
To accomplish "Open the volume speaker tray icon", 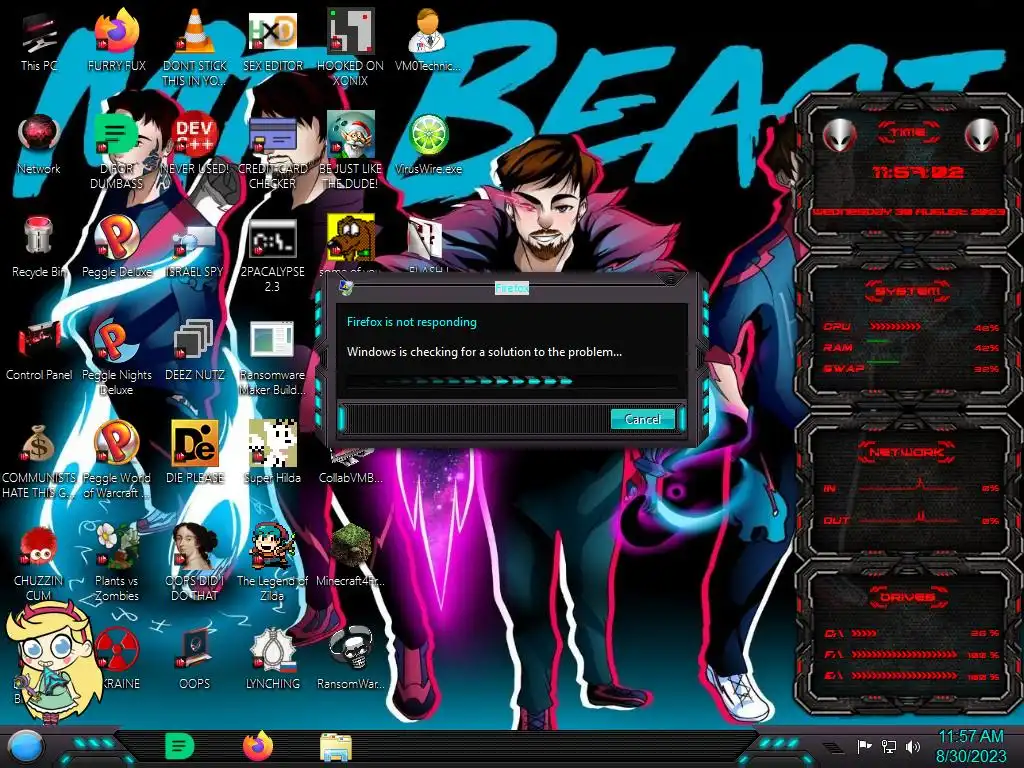I will pos(913,746).
